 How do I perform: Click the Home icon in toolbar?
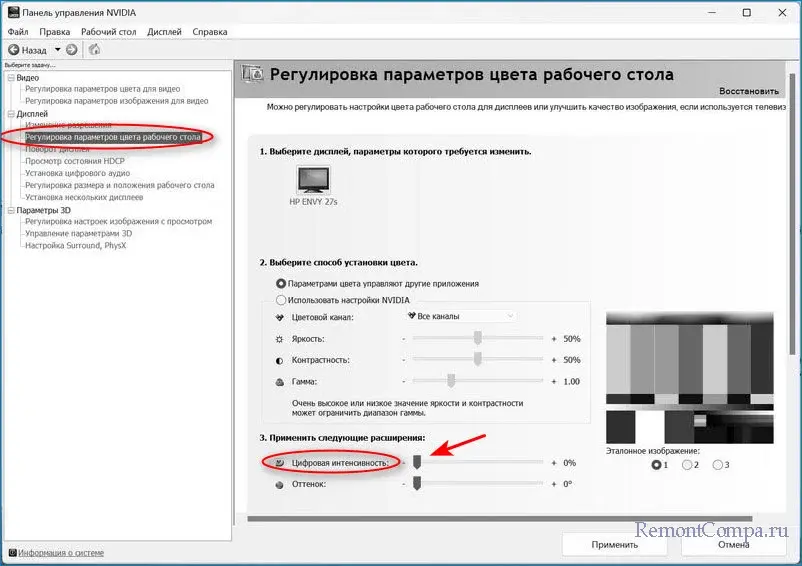95,49
